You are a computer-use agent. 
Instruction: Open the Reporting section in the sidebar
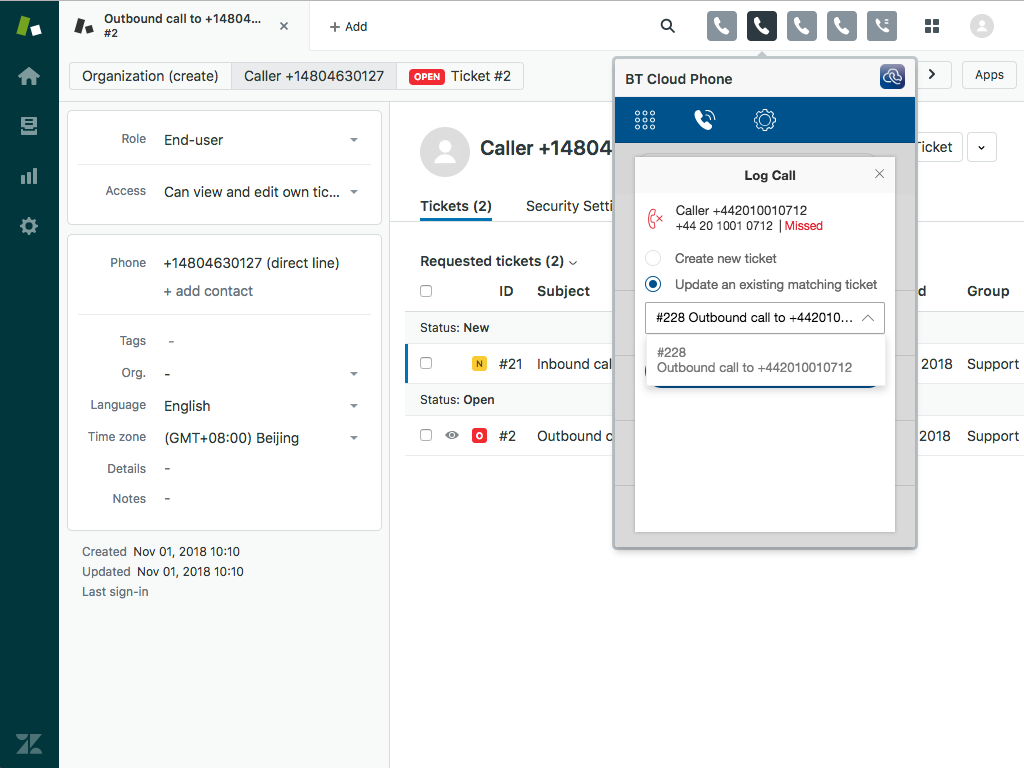click(28, 175)
